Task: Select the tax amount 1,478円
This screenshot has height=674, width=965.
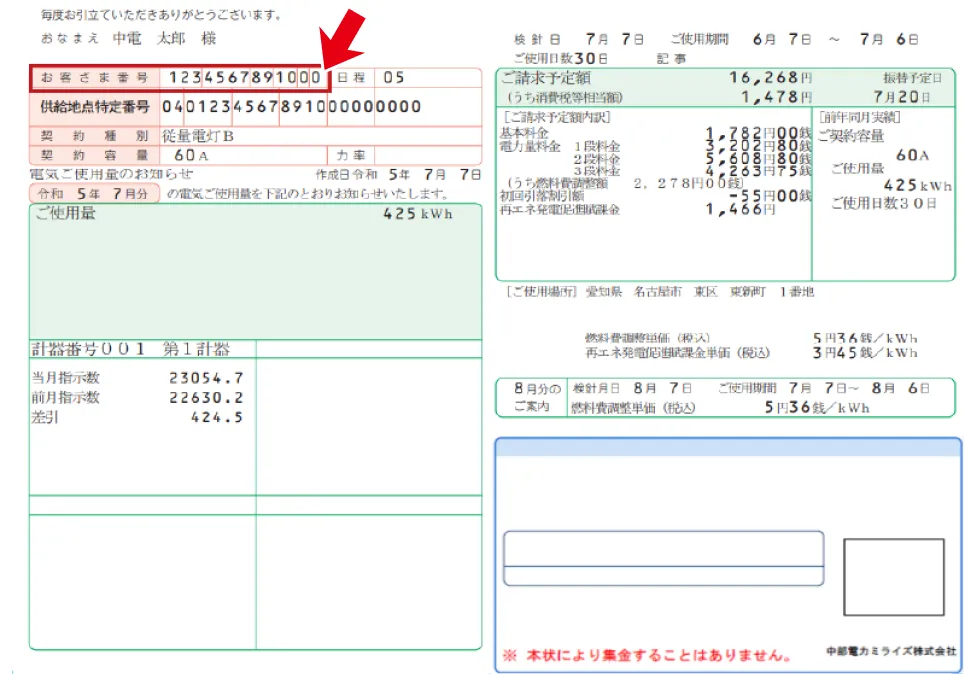Action: pos(777,97)
